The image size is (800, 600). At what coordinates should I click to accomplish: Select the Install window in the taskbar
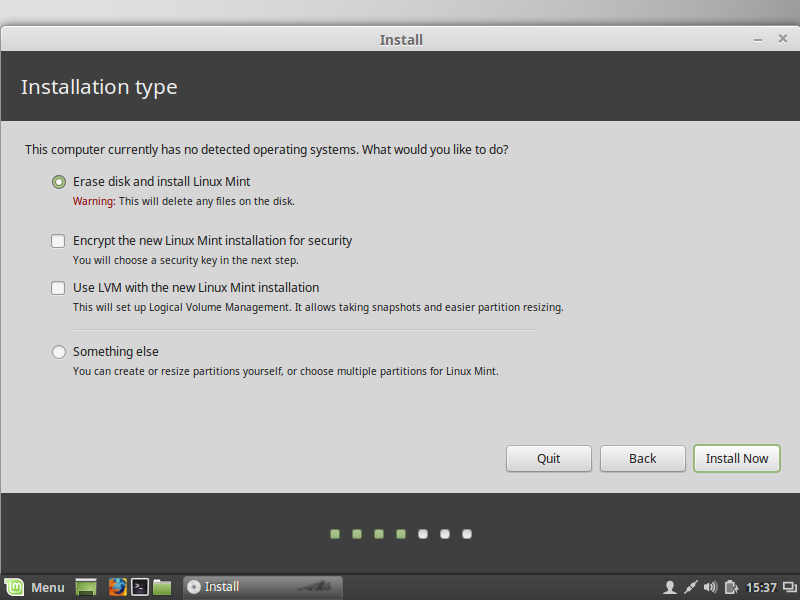coord(262,587)
